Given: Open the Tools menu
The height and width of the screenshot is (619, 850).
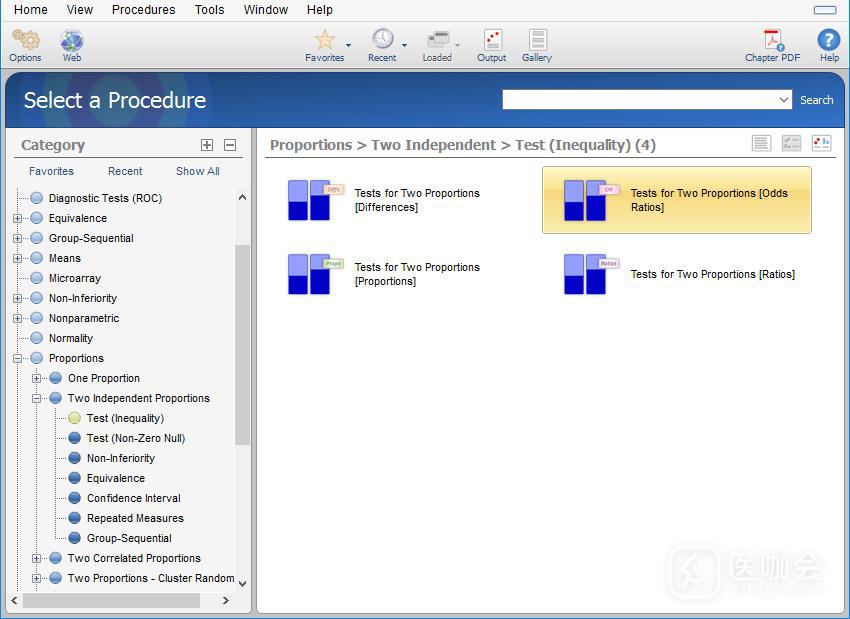Looking at the screenshot, I should coord(209,10).
